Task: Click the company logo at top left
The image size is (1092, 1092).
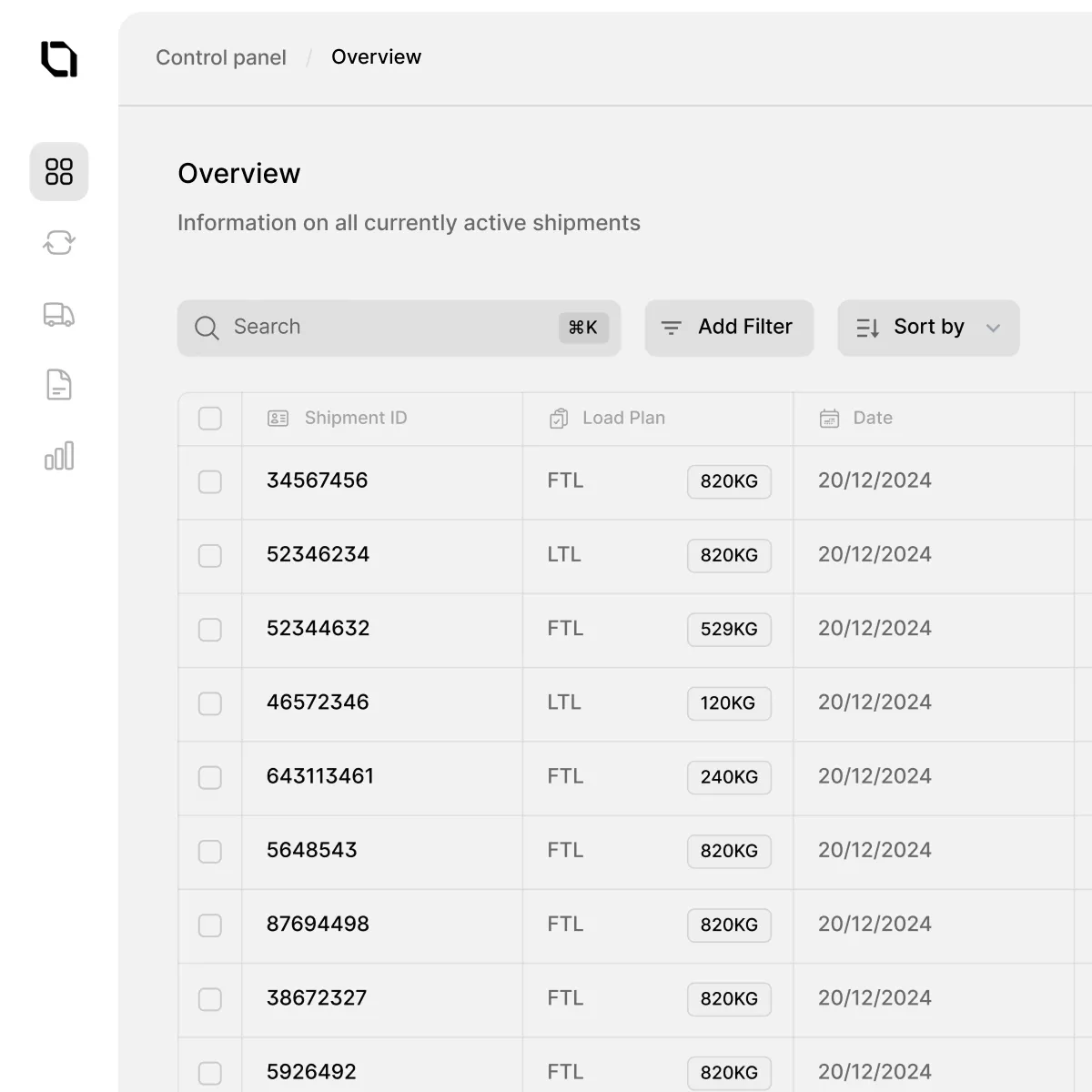Action: click(58, 58)
